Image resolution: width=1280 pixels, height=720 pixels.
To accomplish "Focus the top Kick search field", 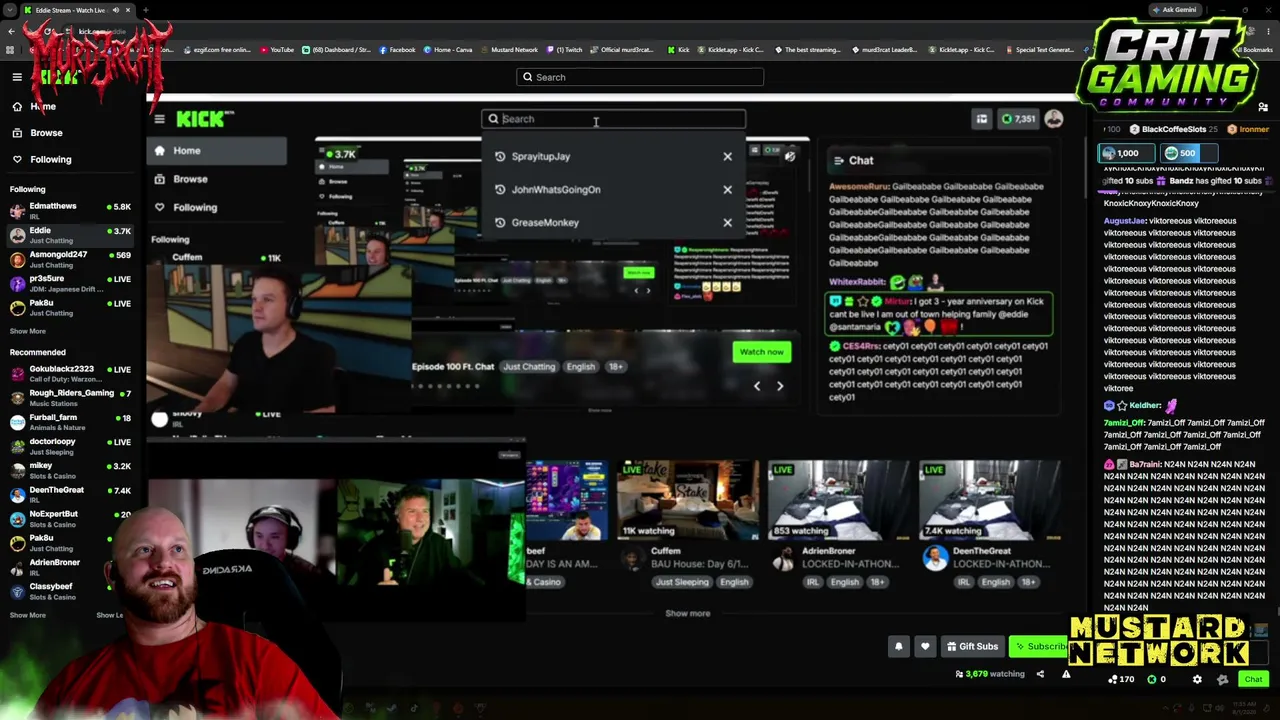I will 640,77.
